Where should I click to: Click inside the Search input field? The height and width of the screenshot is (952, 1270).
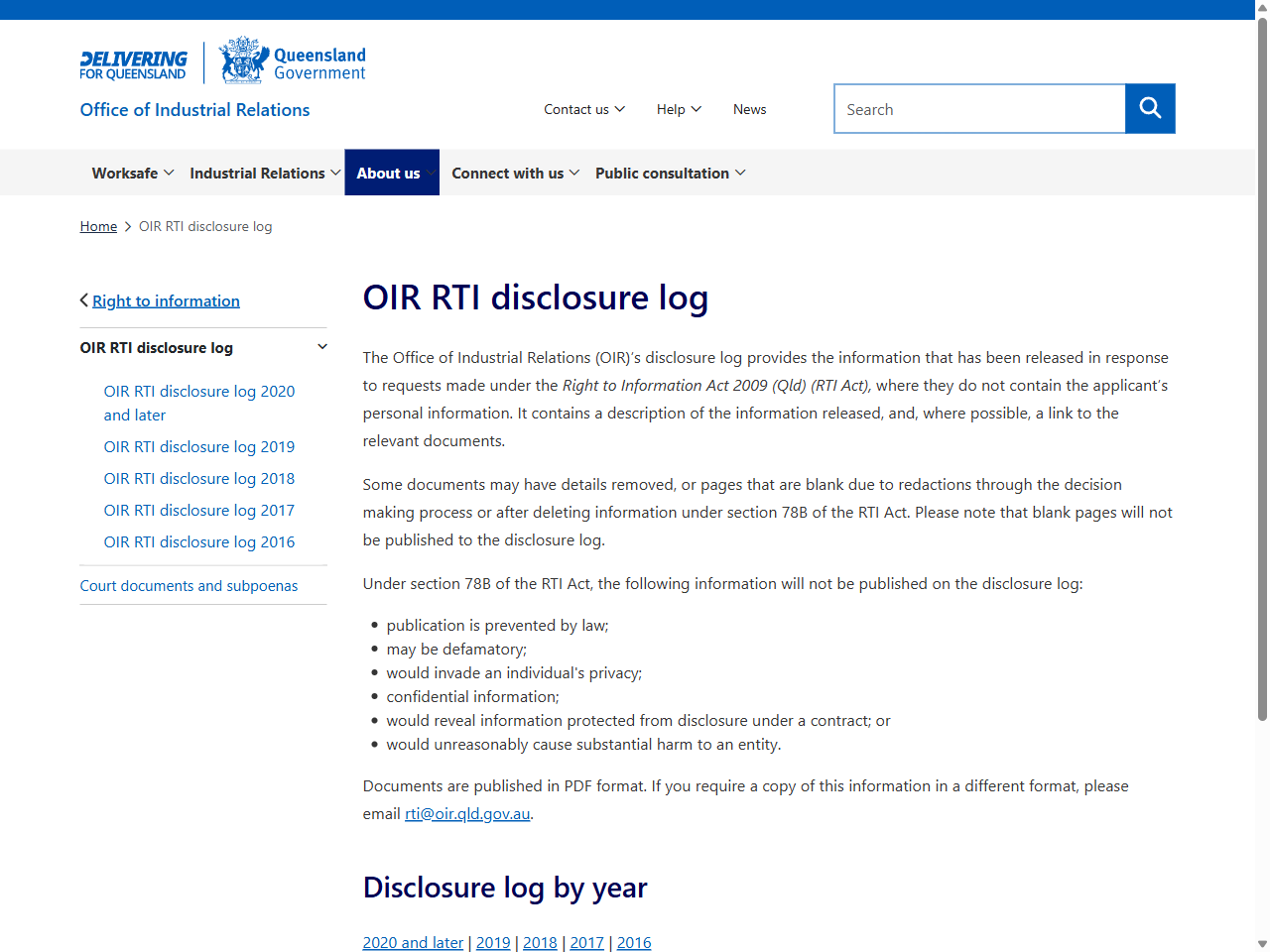(979, 108)
